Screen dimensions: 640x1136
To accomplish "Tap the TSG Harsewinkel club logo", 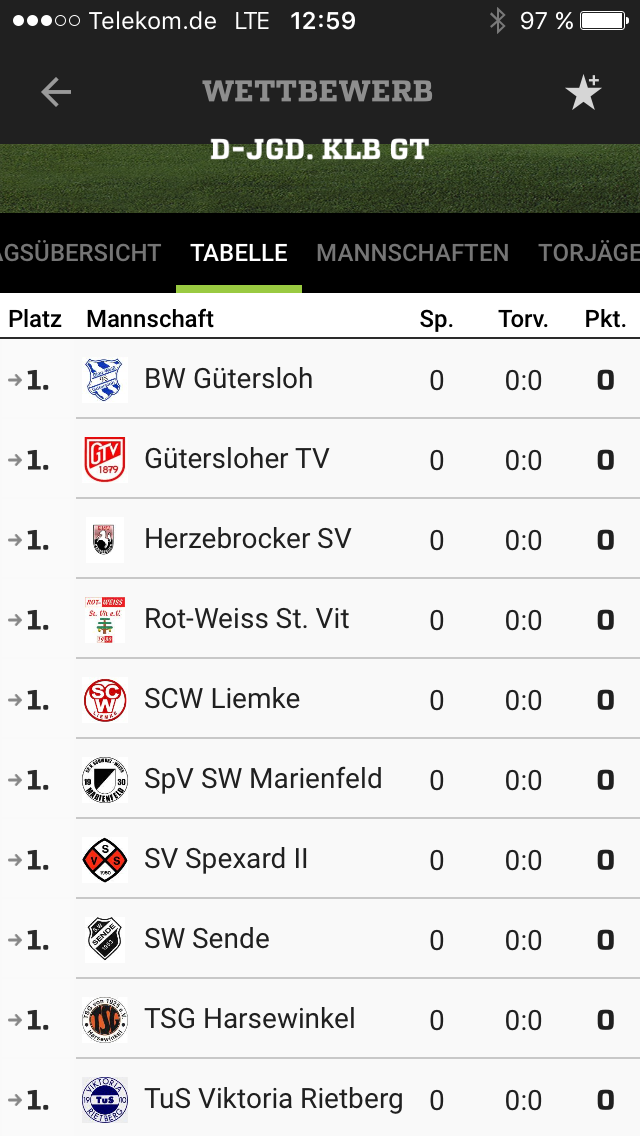I will tap(104, 1020).
